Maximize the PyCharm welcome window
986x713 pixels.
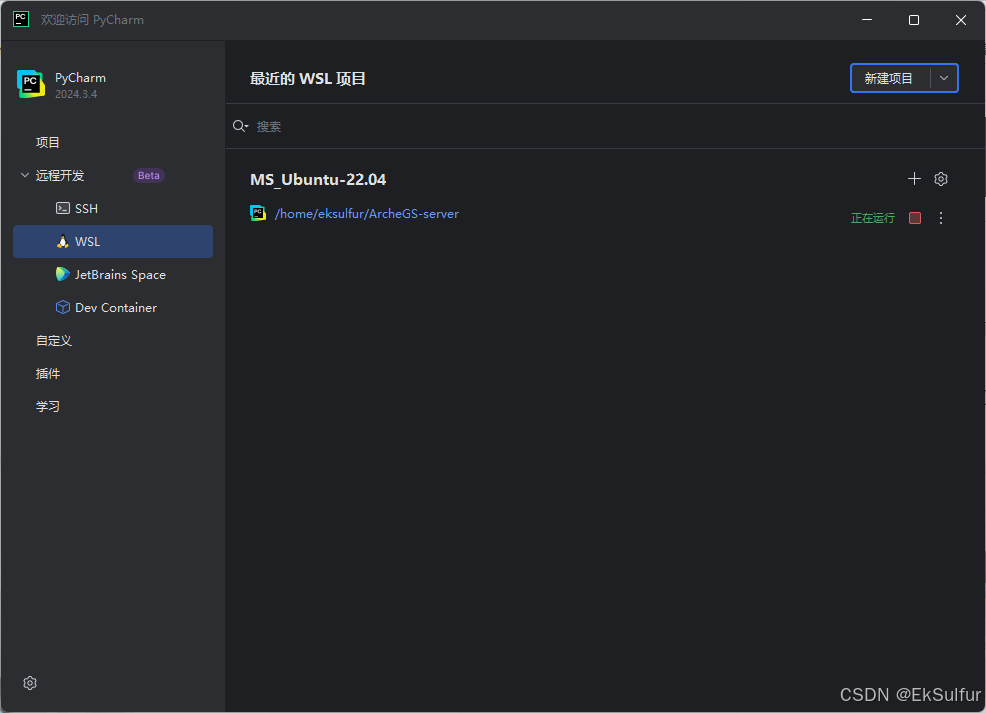tap(914, 20)
